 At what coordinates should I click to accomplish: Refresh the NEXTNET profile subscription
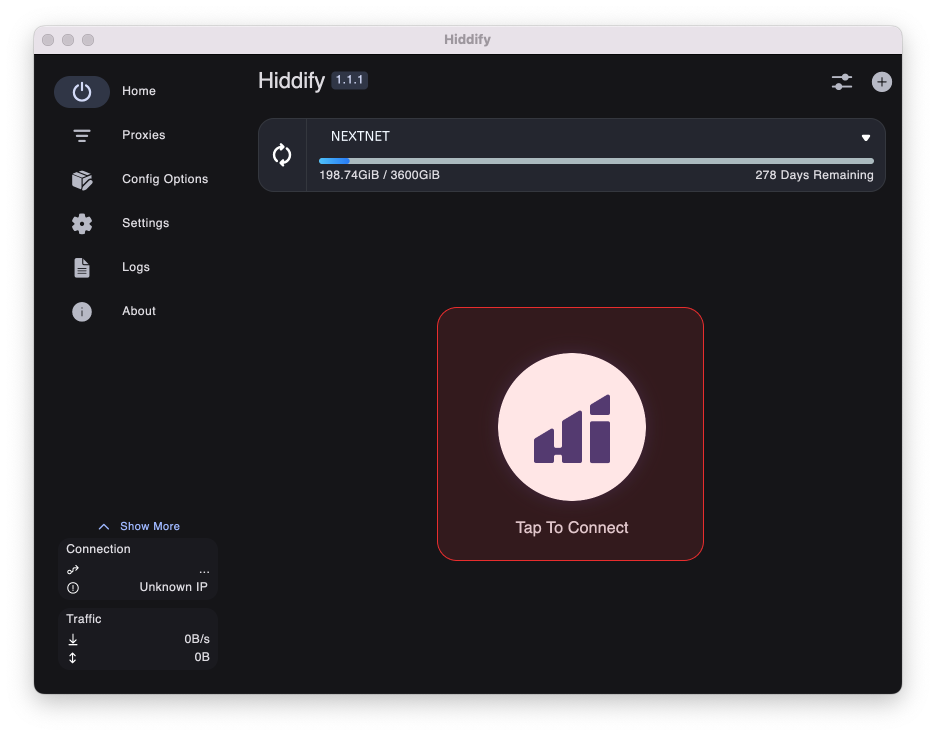[282, 155]
